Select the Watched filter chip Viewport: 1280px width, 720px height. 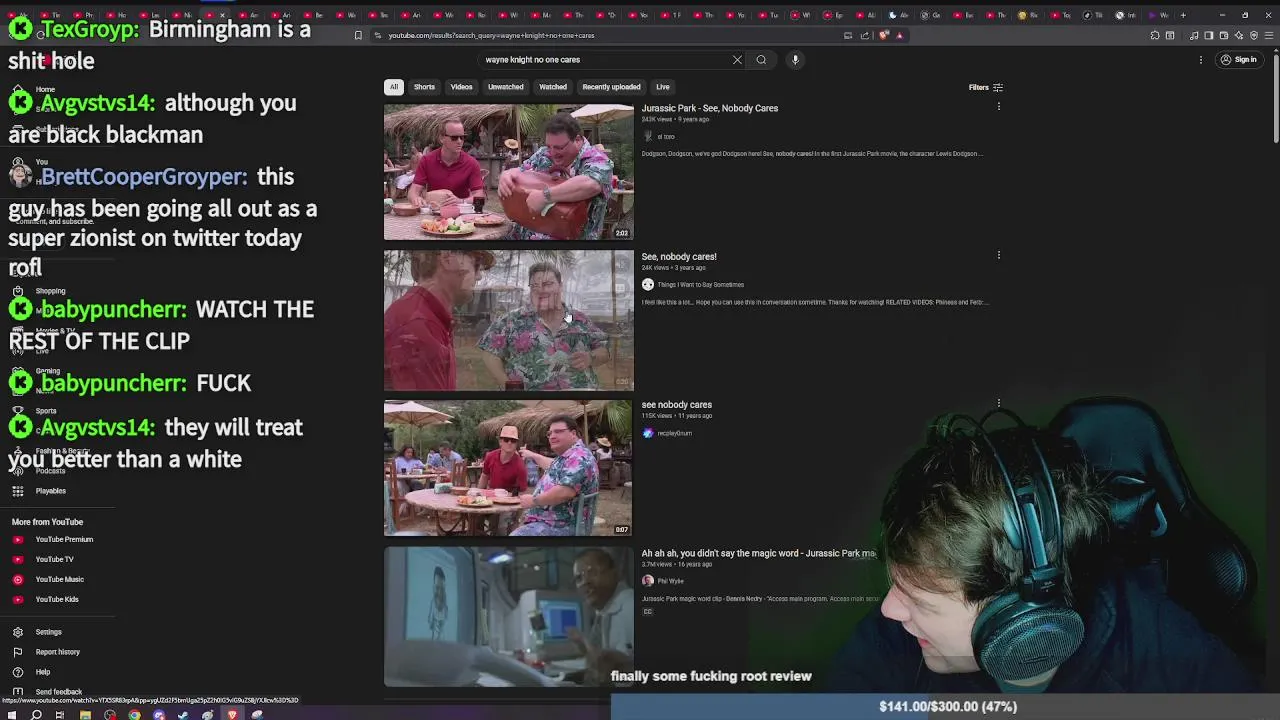tap(553, 87)
